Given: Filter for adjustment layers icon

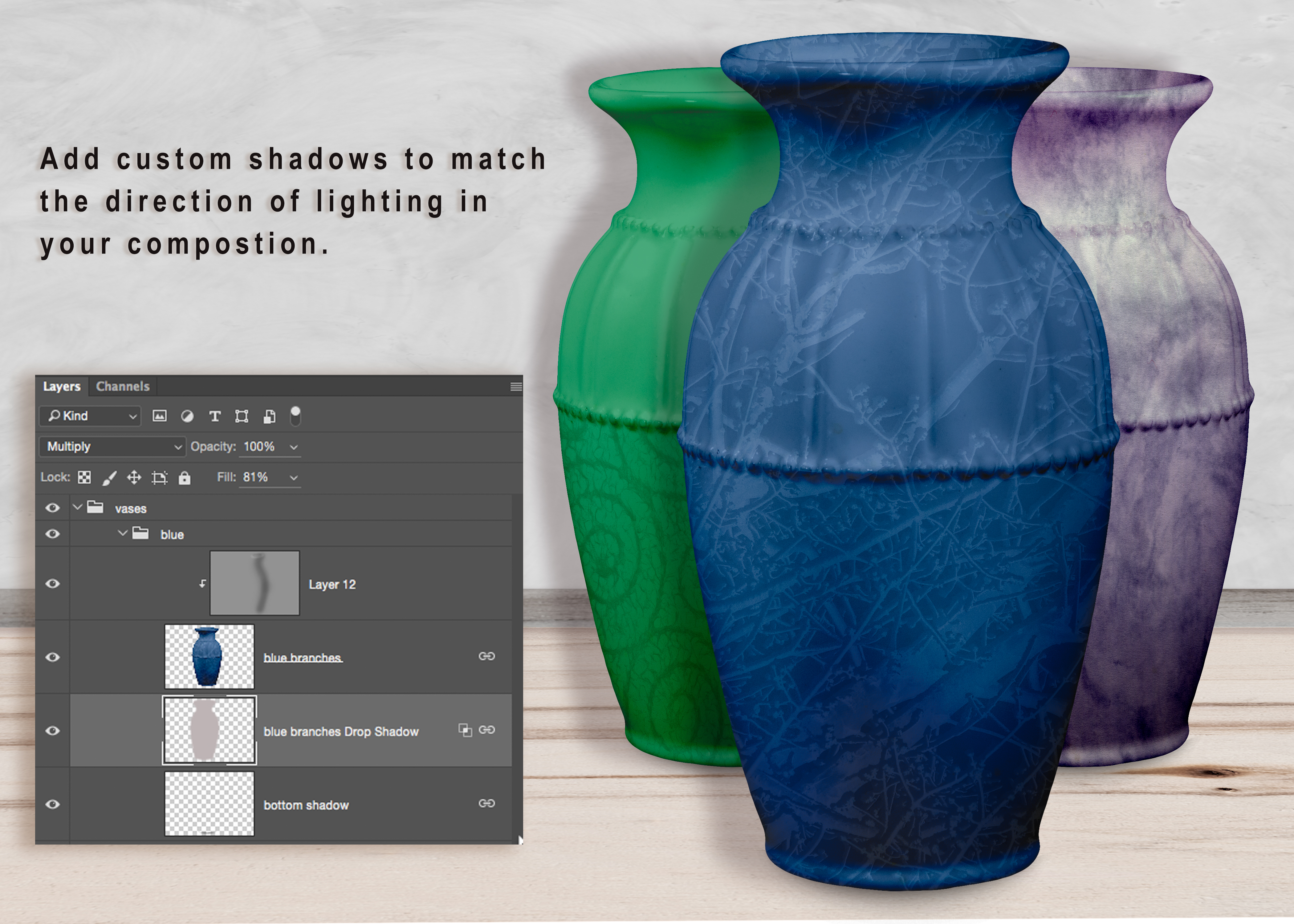Looking at the screenshot, I should point(187,416).
